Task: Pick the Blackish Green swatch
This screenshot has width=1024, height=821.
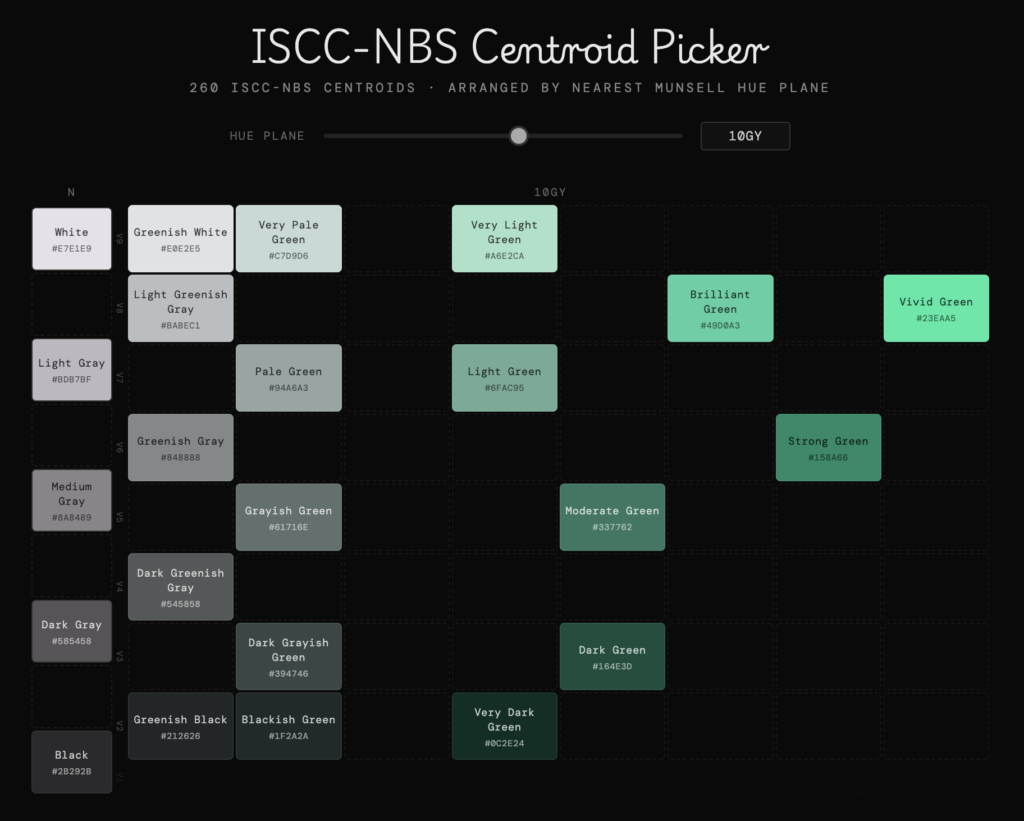Action: pyautogui.click(x=288, y=726)
